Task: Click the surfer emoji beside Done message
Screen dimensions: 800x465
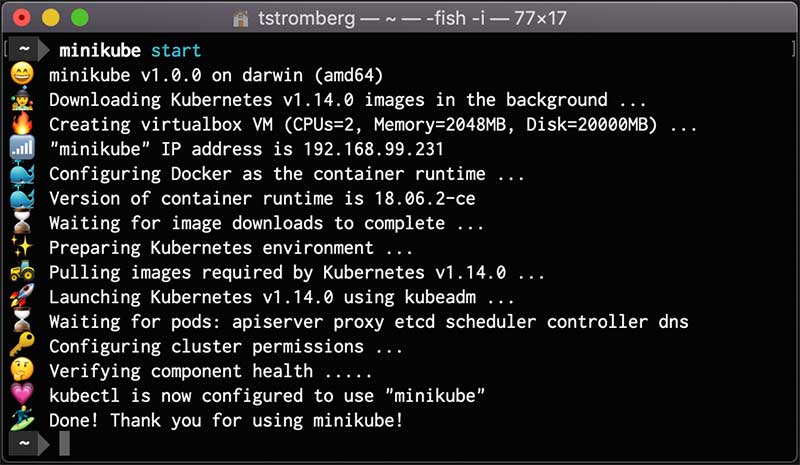Action: tap(22, 420)
